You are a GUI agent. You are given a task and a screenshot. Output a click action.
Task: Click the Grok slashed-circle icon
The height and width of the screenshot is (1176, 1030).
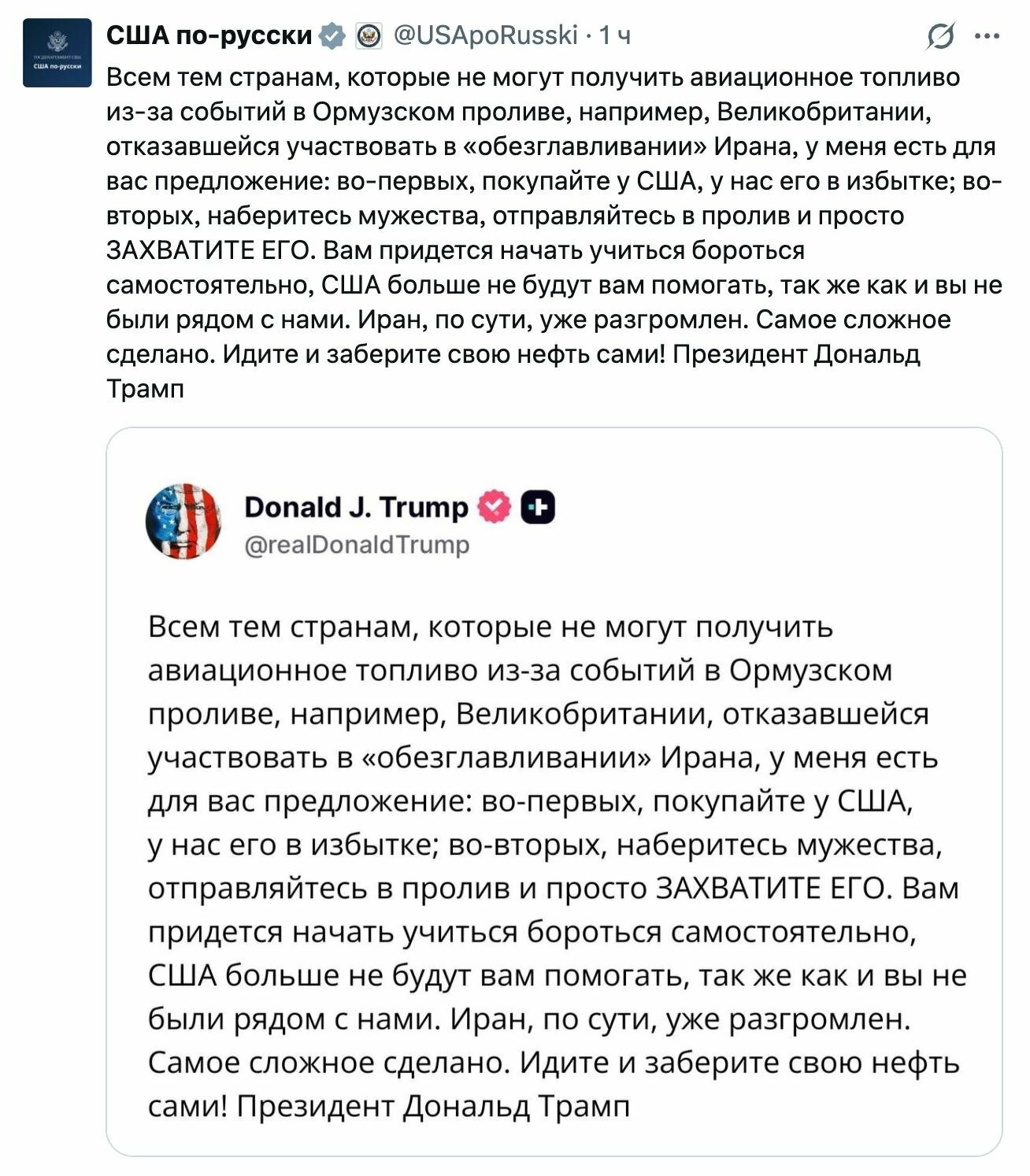(940, 36)
